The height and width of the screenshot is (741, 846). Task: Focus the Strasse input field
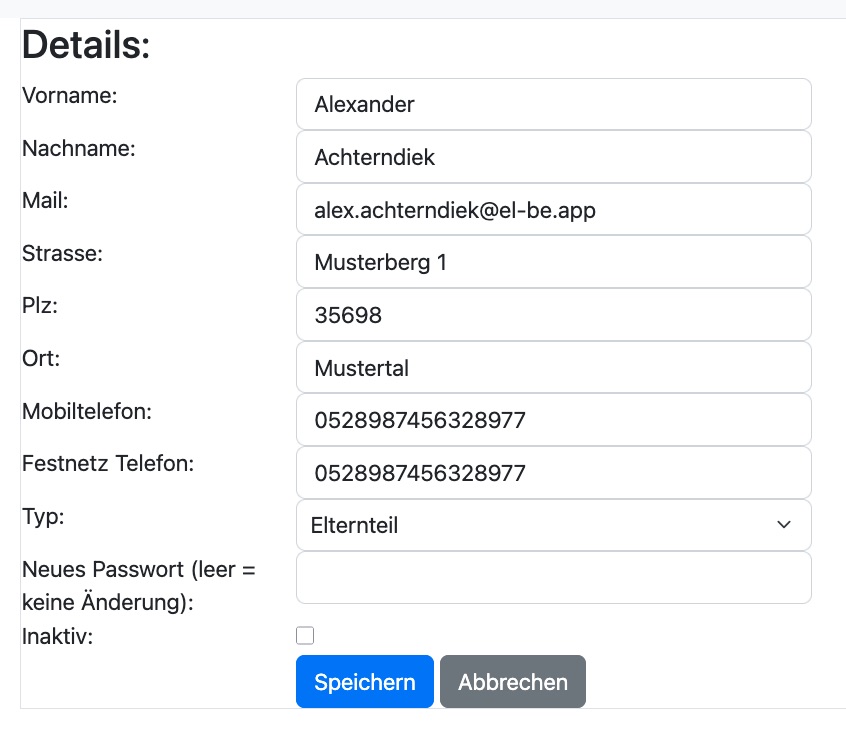point(553,262)
